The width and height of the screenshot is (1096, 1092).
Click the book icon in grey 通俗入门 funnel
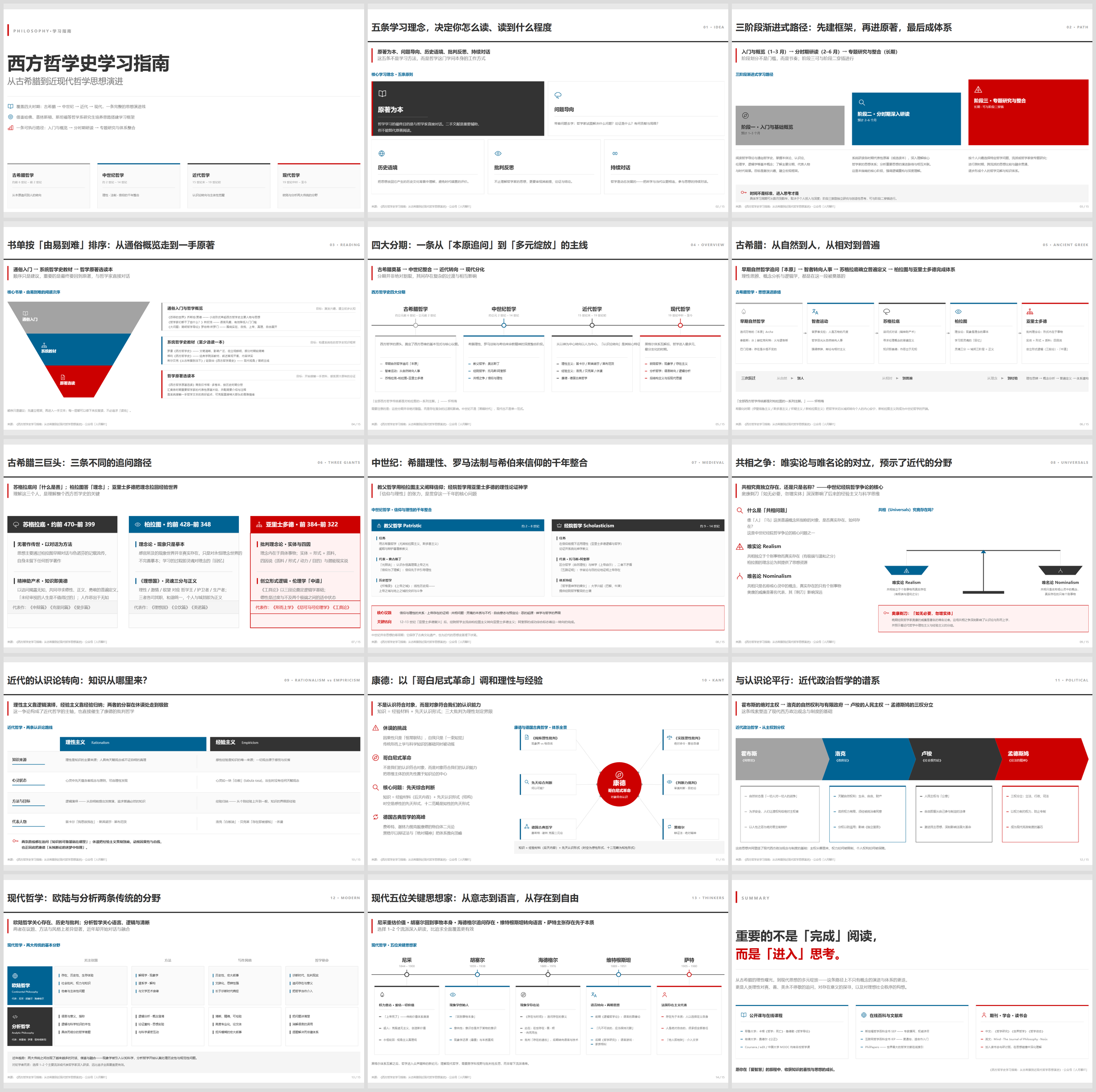click(x=25, y=313)
